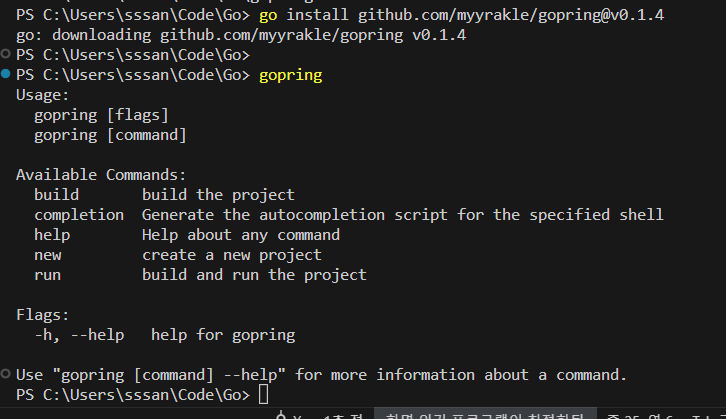Click the terminal cursor at the last prompt
The image size is (726, 419).
[x=263, y=395]
